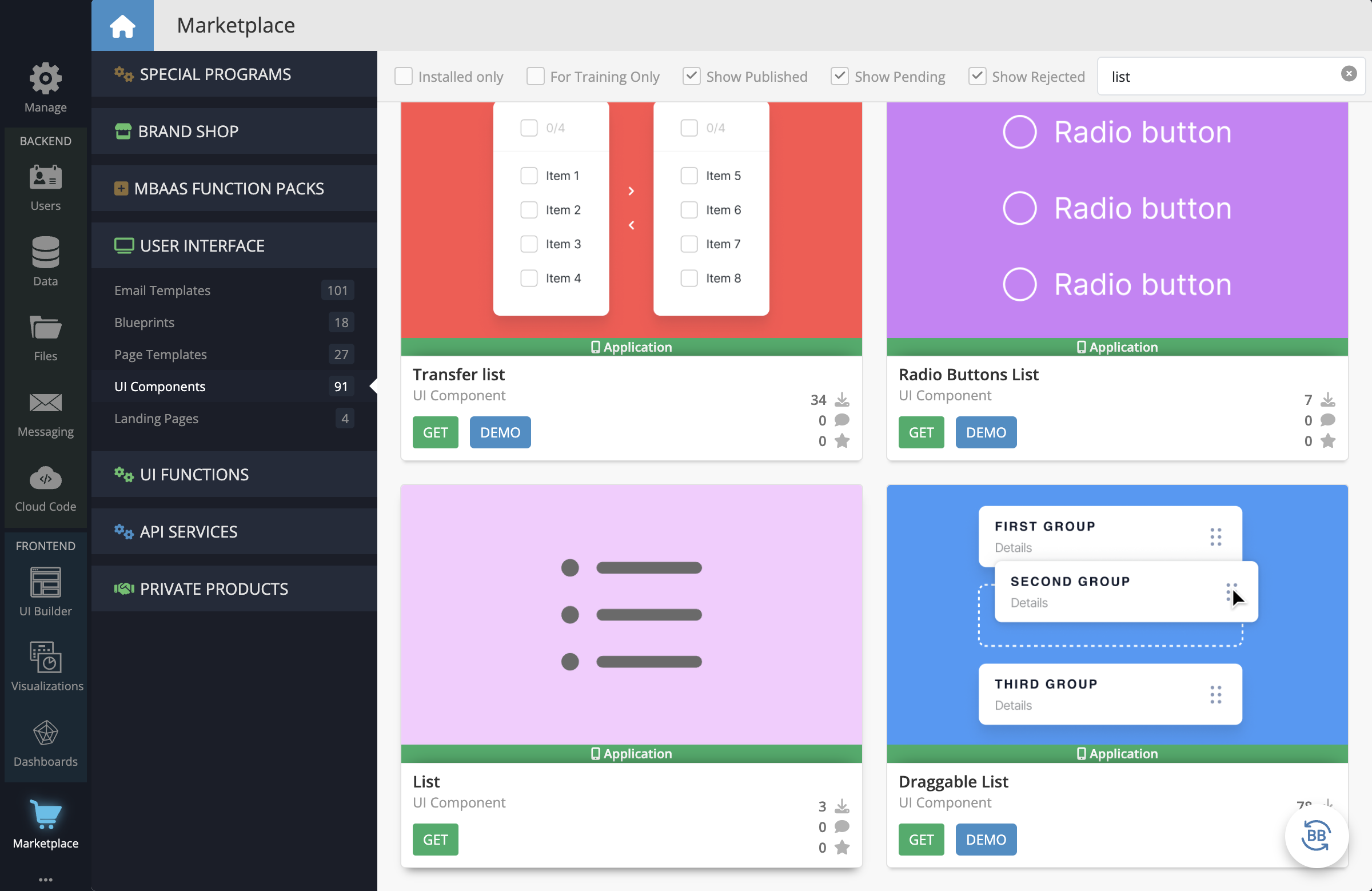
Task: Toggle Show Pending checkbox
Action: (x=839, y=76)
